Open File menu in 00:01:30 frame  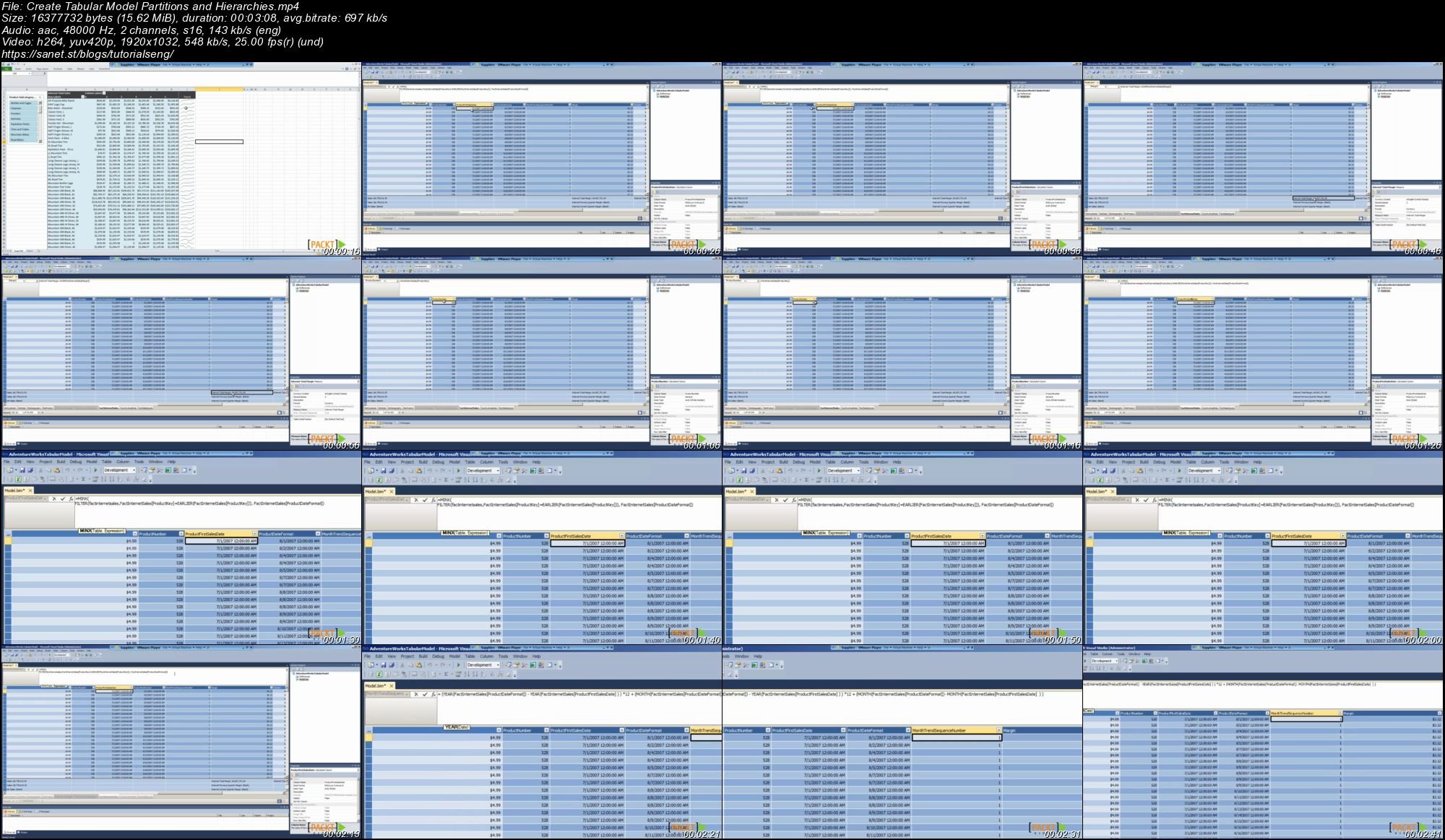(x=7, y=462)
